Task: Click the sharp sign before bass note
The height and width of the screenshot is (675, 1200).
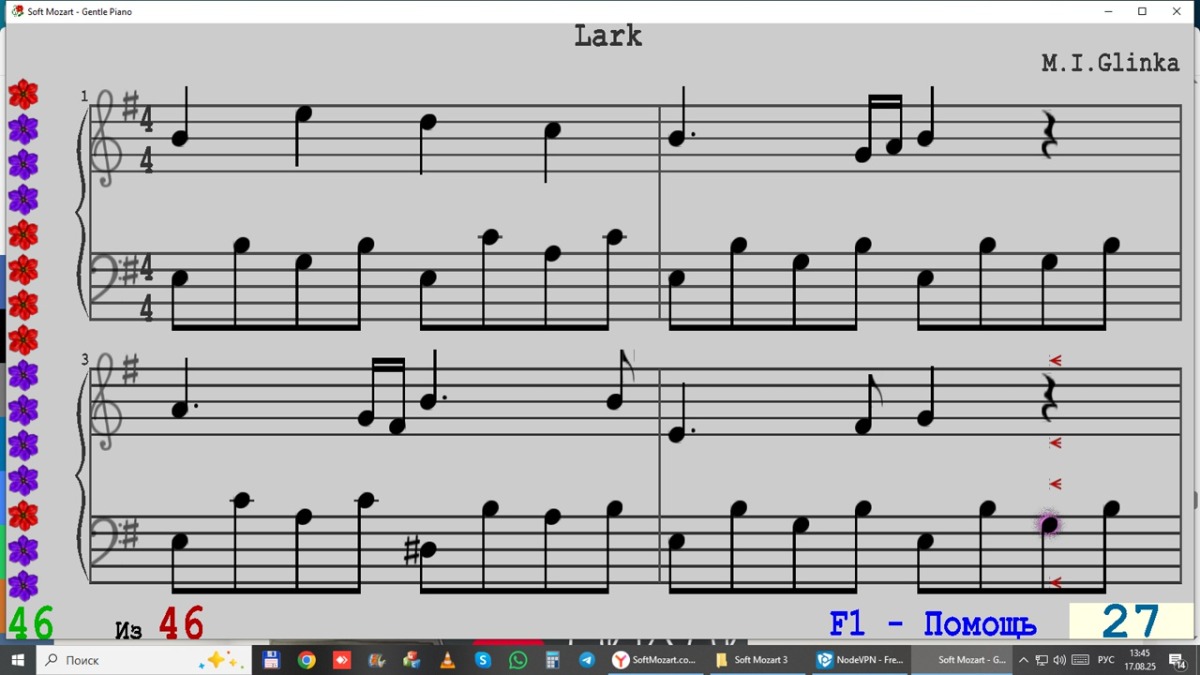Action: (410, 549)
